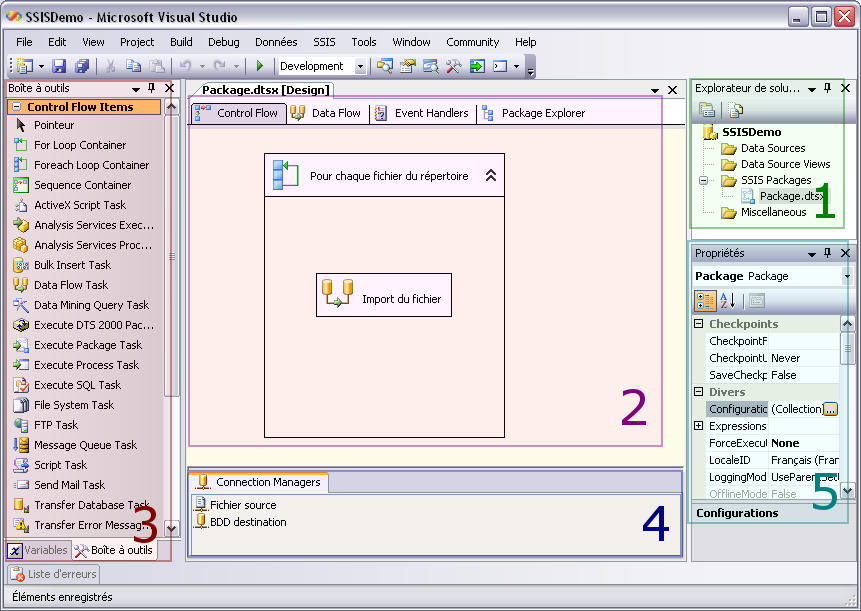Click the Undo arrow icon in the toolbar

(x=186, y=66)
